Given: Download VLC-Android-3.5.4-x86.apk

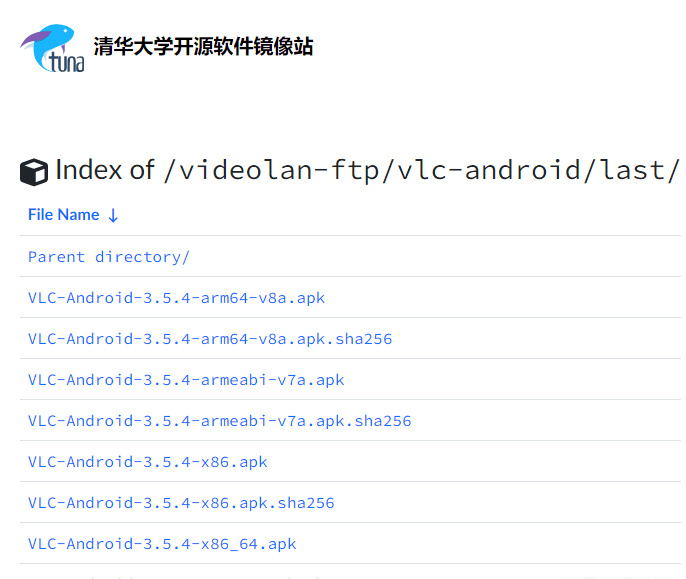Looking at the screenshot, I should pyautogui.click(x=148, y=462).
